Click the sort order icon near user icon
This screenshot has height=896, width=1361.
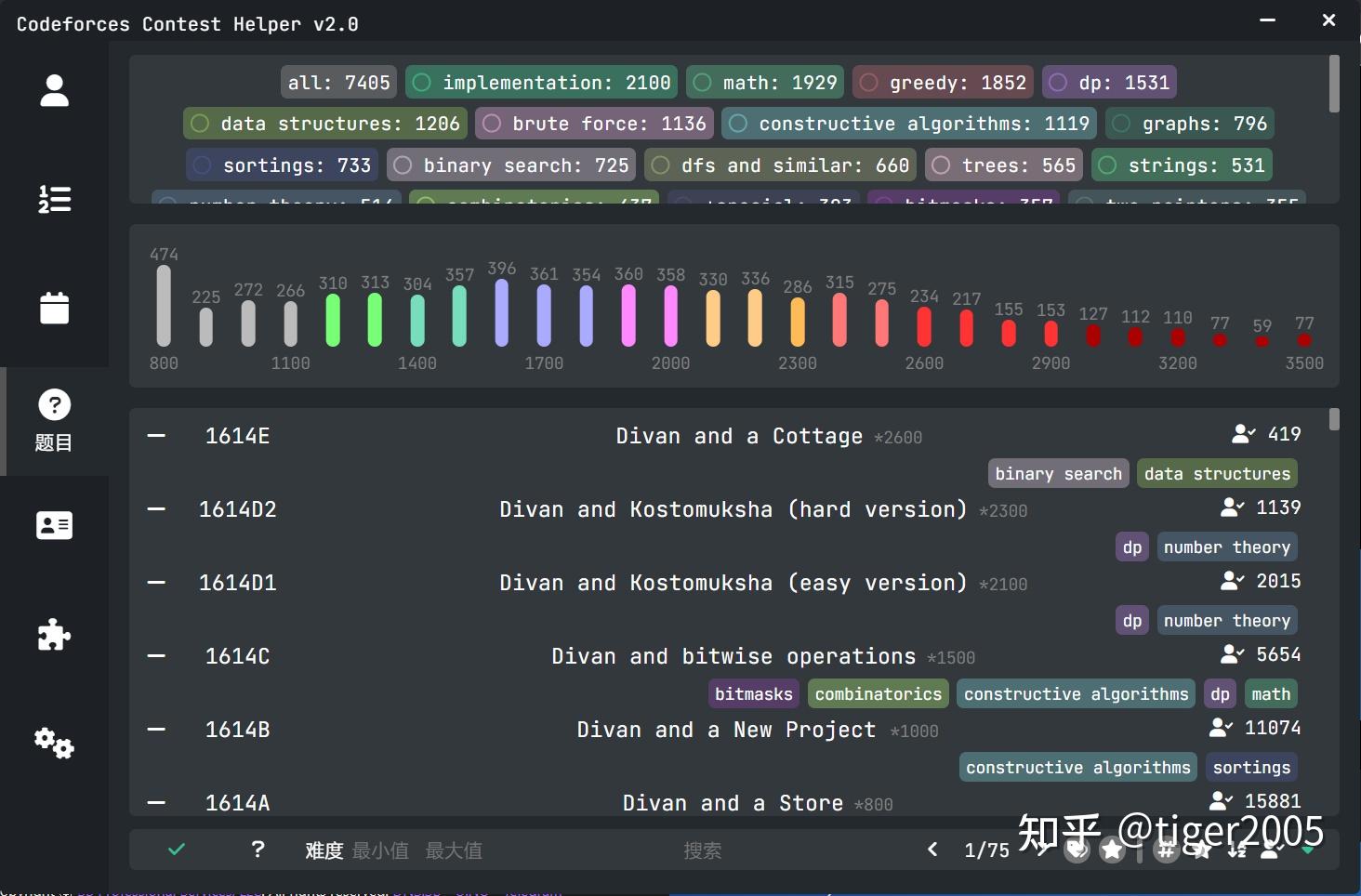pos(1236,849)
